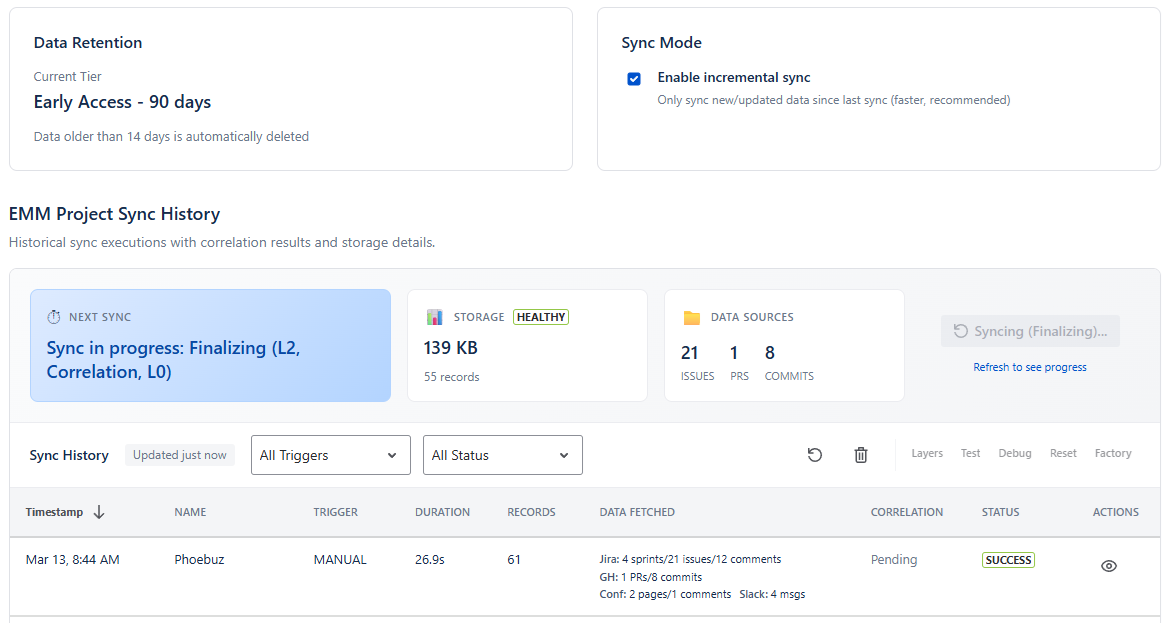1169x623 pixels.
Task: Click the Refresh to see progress link
Action: [1029, 367]
